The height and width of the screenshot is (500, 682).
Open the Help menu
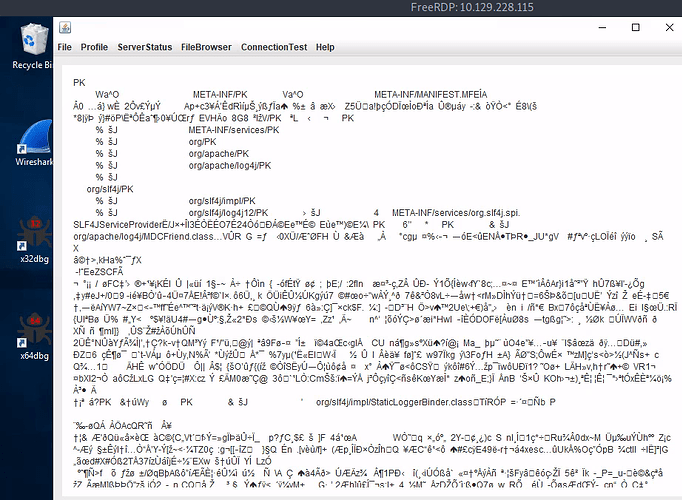click(325, 47)
